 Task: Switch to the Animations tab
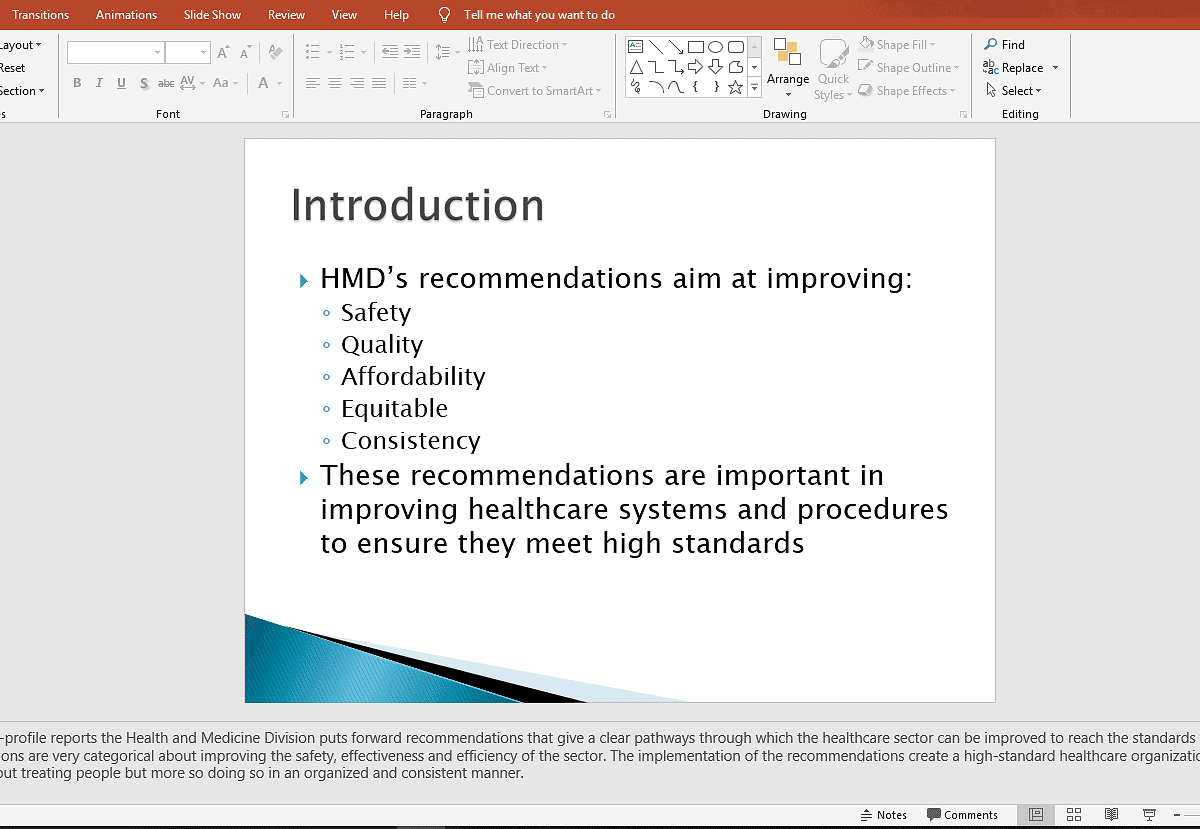coord(126,15)
